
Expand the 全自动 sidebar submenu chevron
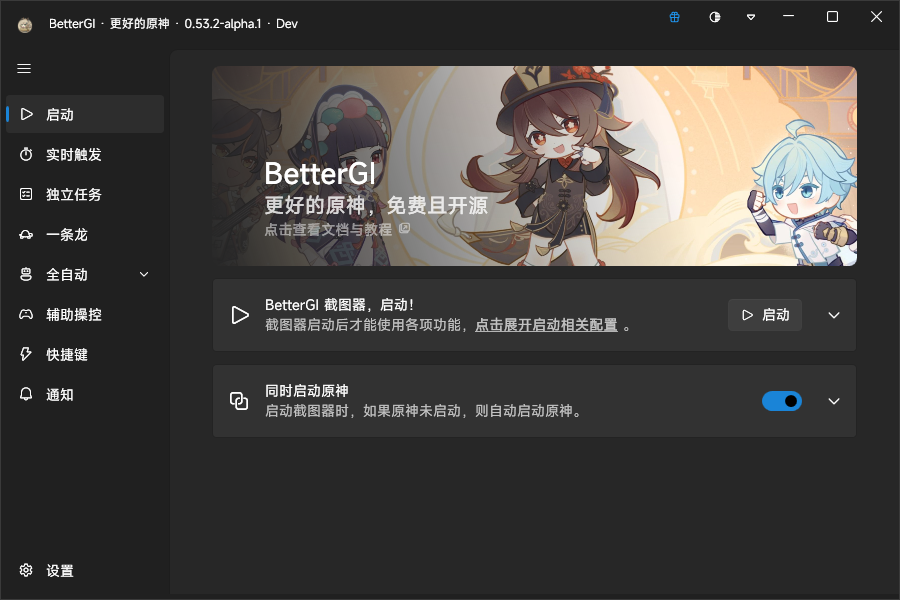tap(144, 274)
